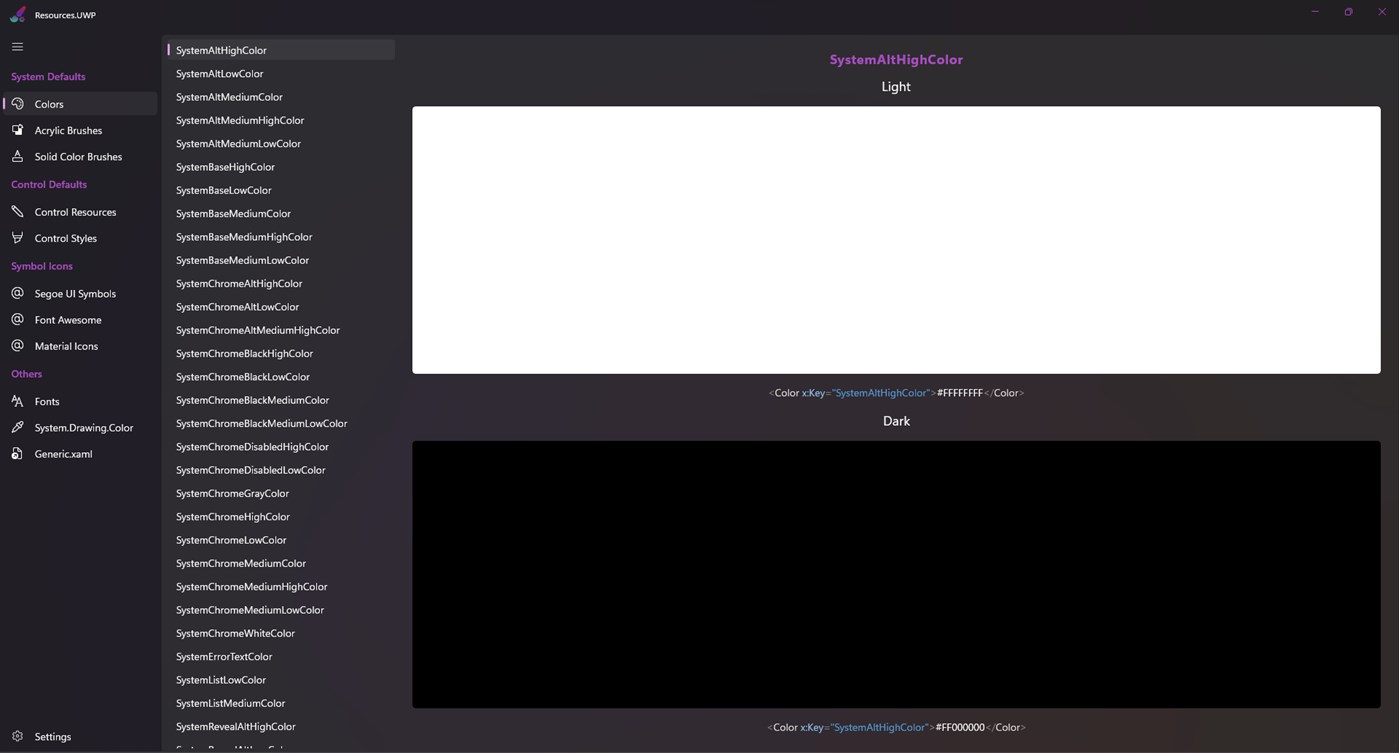Open the Acrylic Brushes page

point(79,130)
